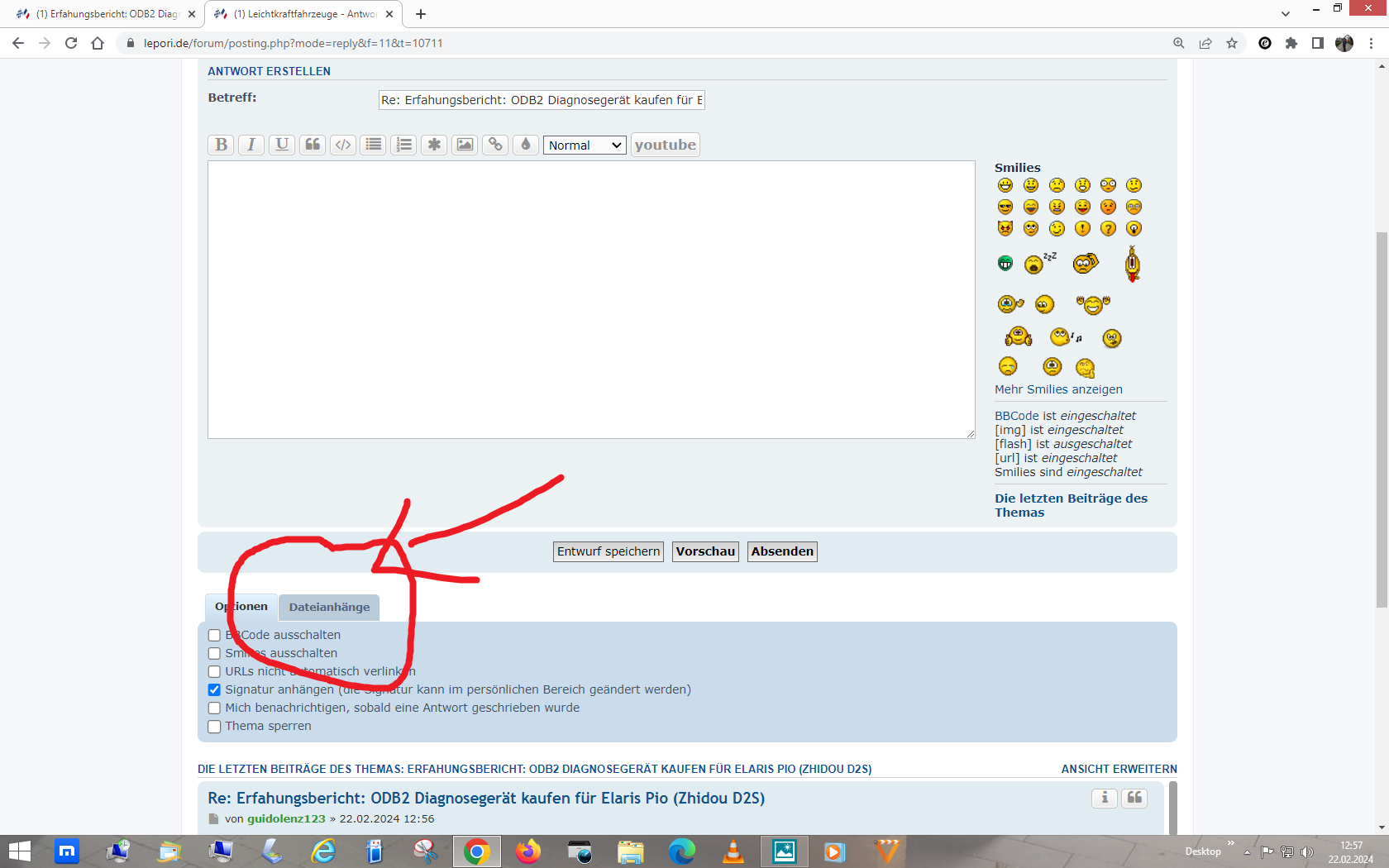The width and height of the screenshot is (1389, 868).
Task: Select the Italic formatting icon
Action: point(251,145)
